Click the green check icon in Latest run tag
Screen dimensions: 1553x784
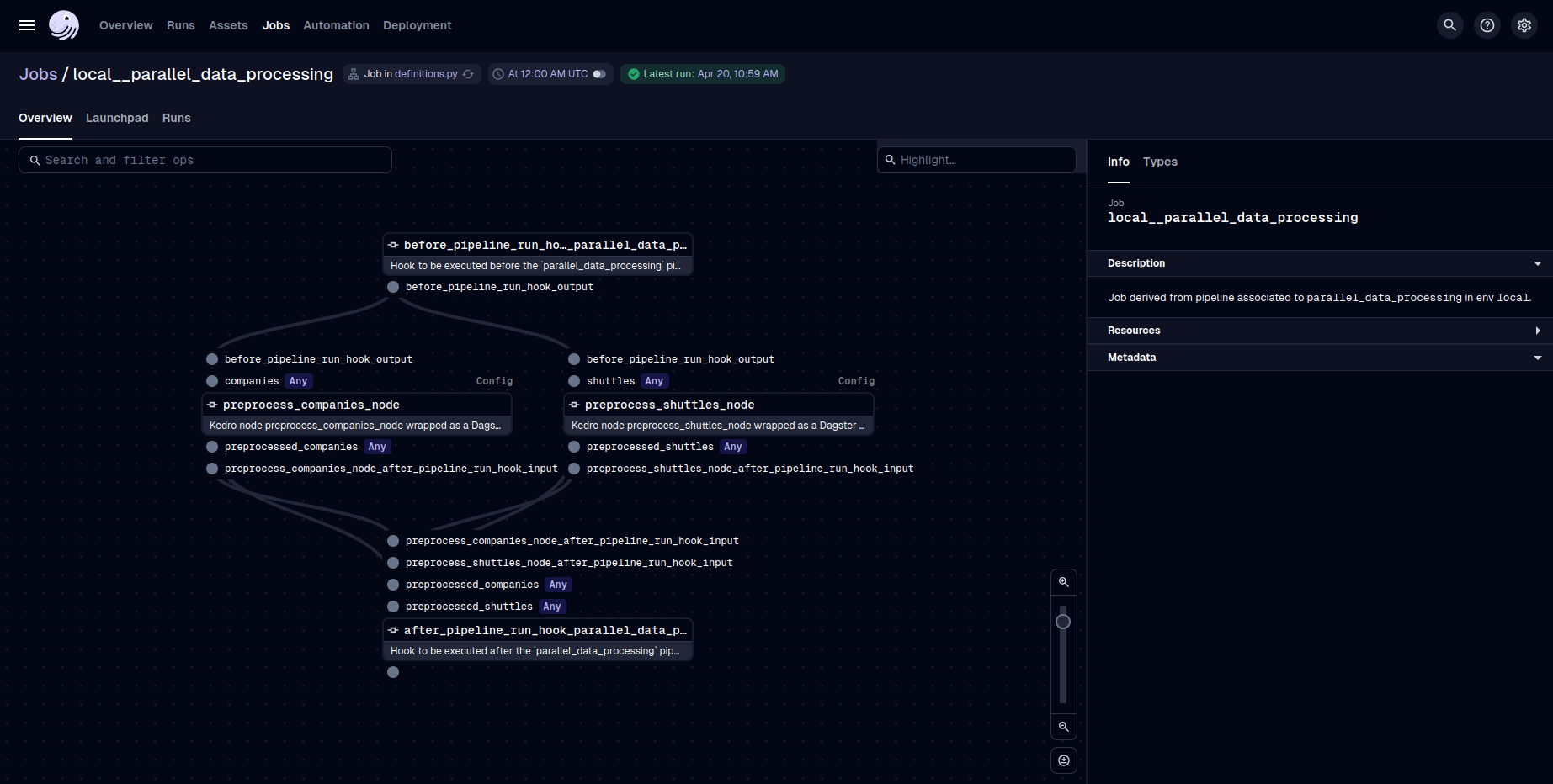point(634,74)
